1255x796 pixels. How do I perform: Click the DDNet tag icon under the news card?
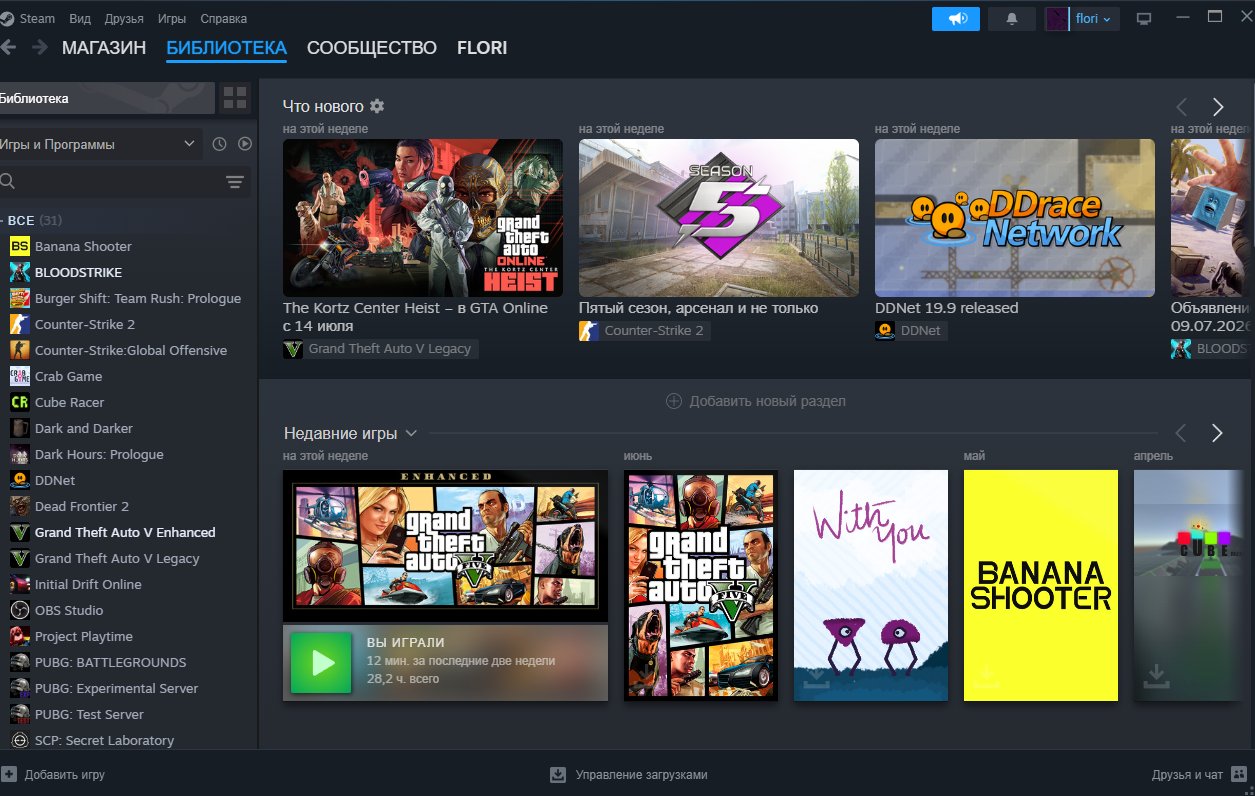click(885, 330)
